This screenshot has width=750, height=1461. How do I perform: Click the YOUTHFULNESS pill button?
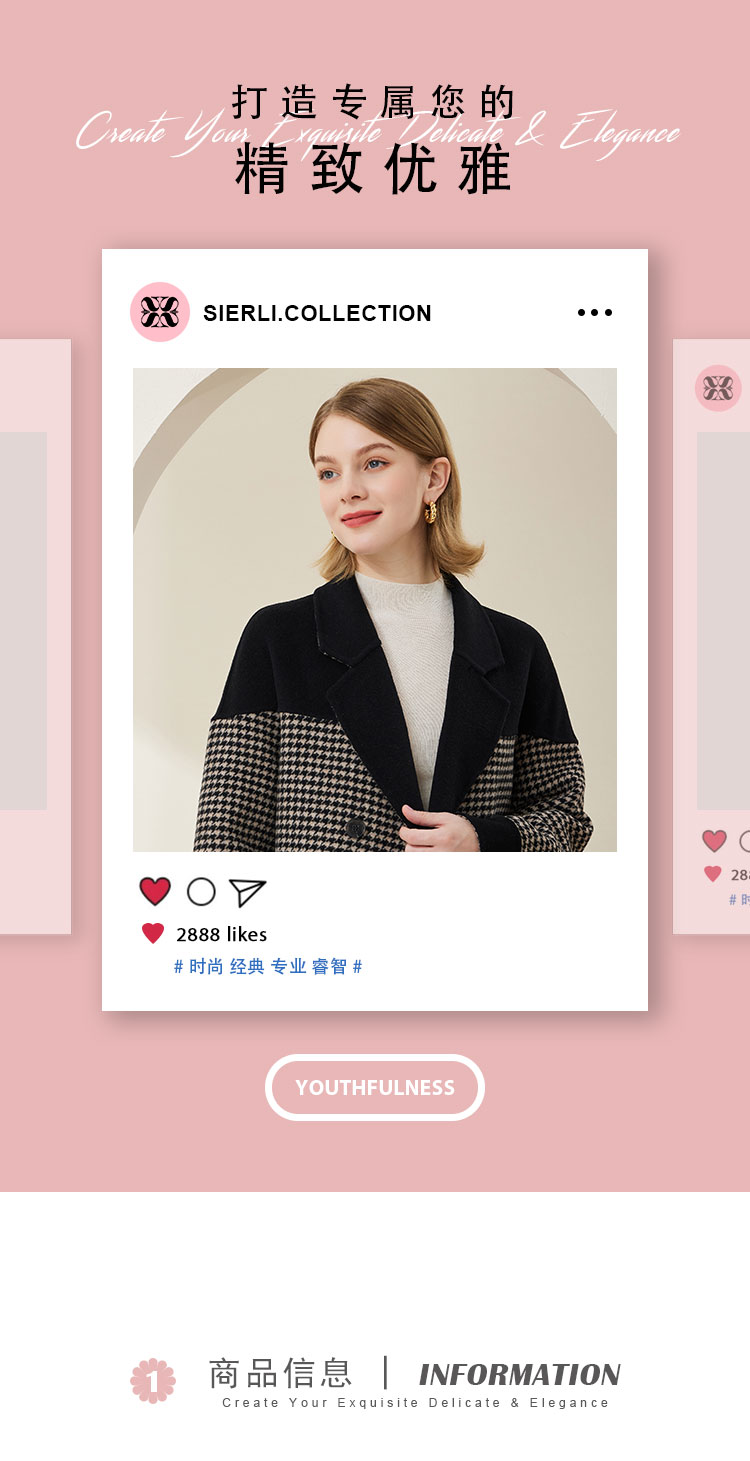tap(375, 1087)
